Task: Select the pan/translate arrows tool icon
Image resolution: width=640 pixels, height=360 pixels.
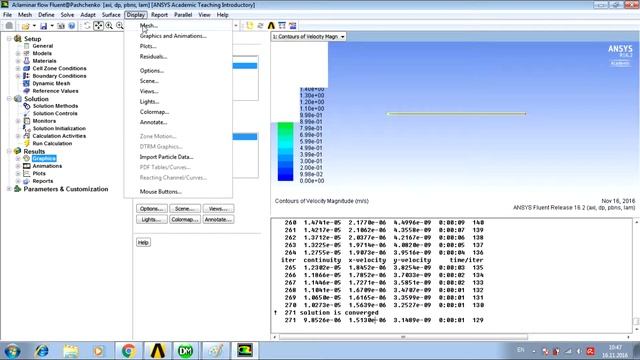Action: [x=98, y=26]
